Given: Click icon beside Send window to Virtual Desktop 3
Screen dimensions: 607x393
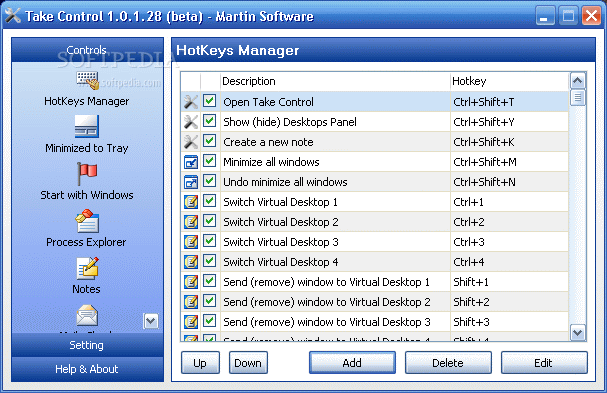Looking at the screenshot, I should tap(191, 322).
